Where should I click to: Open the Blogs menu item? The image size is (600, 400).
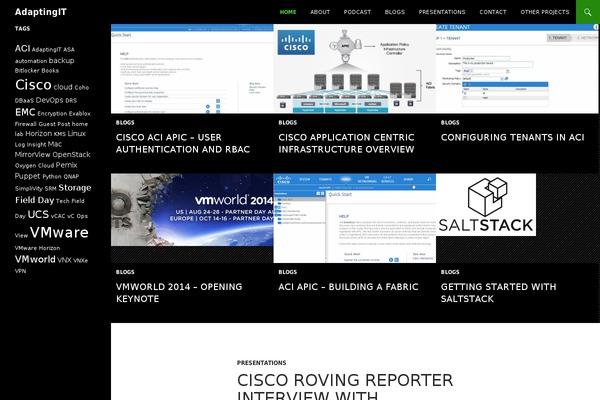[395, 12]
